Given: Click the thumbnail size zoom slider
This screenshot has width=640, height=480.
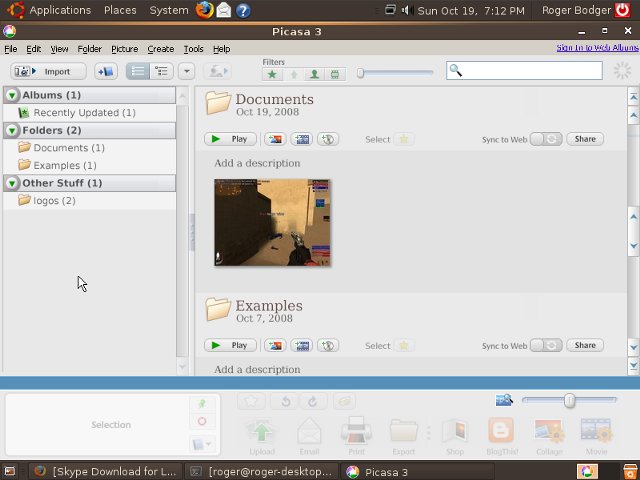Looking at the screenshot, I should point(569,400).
